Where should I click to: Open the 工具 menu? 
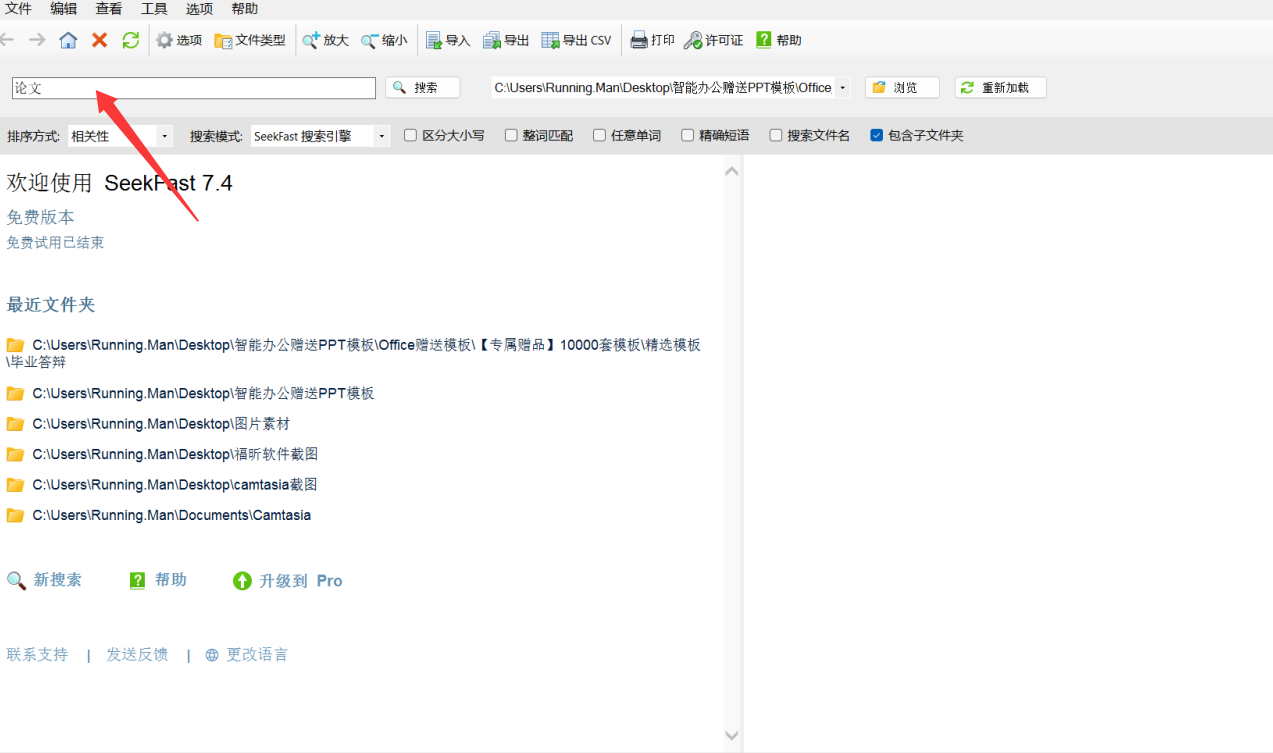tap(154, 9)
